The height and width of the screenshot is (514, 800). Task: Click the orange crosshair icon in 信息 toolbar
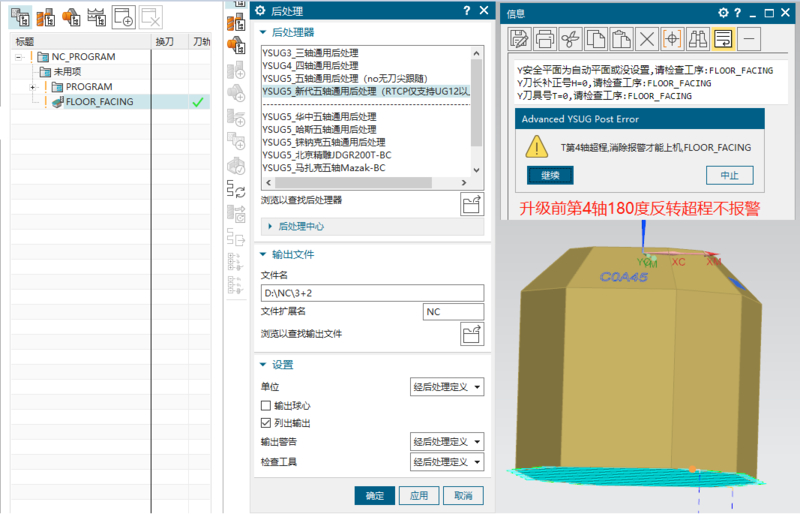[672, 39]
